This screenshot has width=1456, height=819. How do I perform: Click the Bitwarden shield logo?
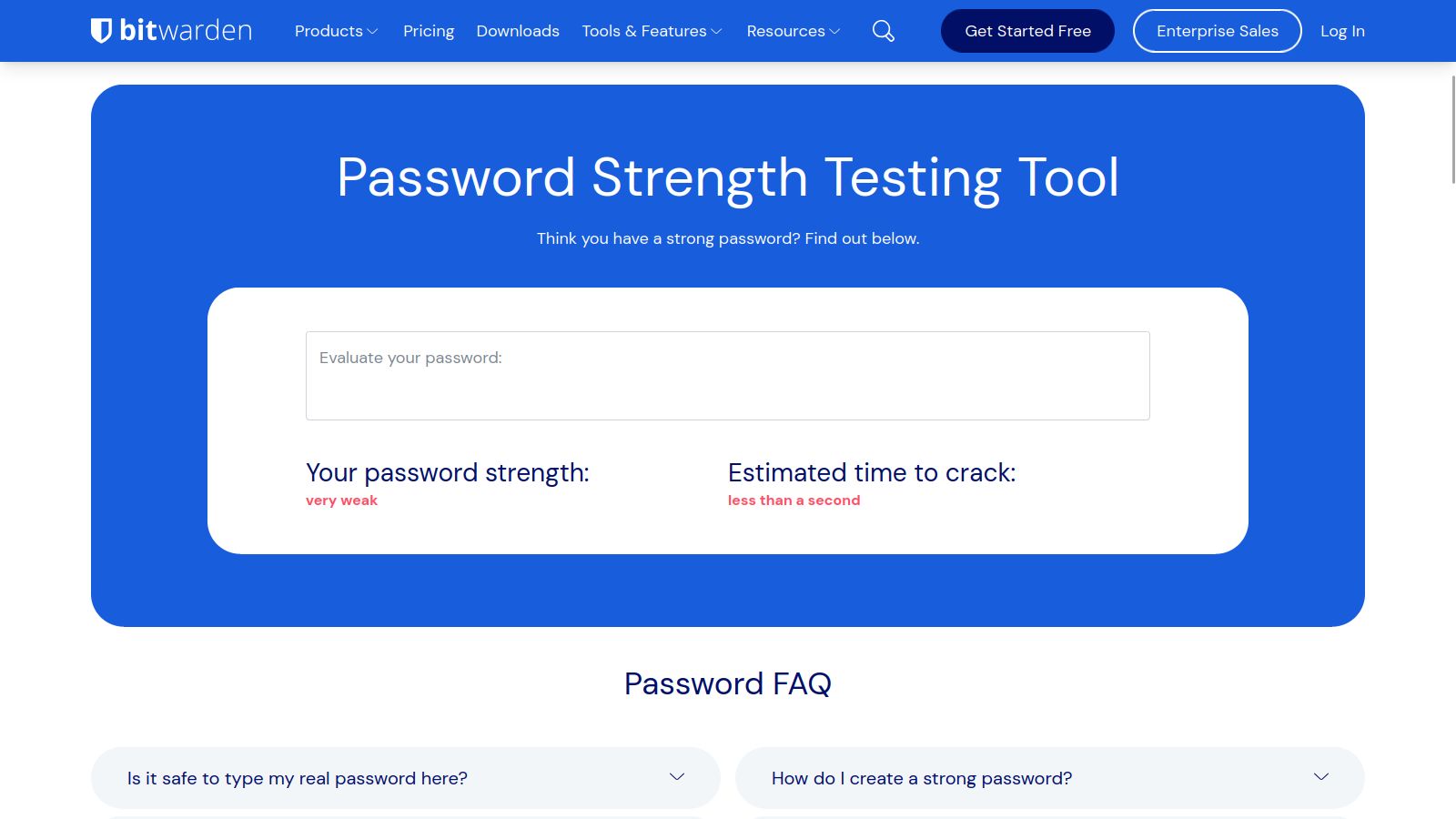[x=100, y=29]
